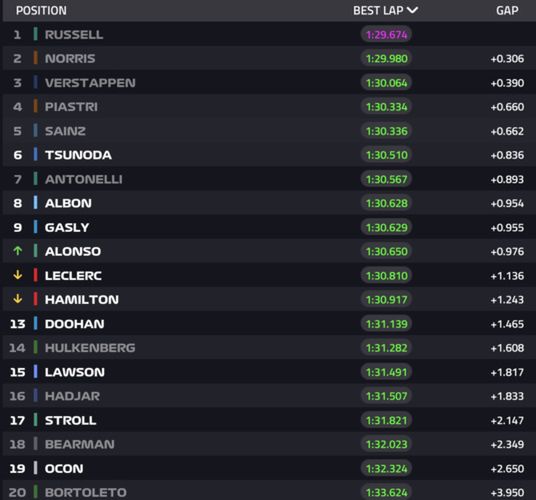Select Albon's name in position 8
The image size is (536, 500).
click(x=68, y=203)
